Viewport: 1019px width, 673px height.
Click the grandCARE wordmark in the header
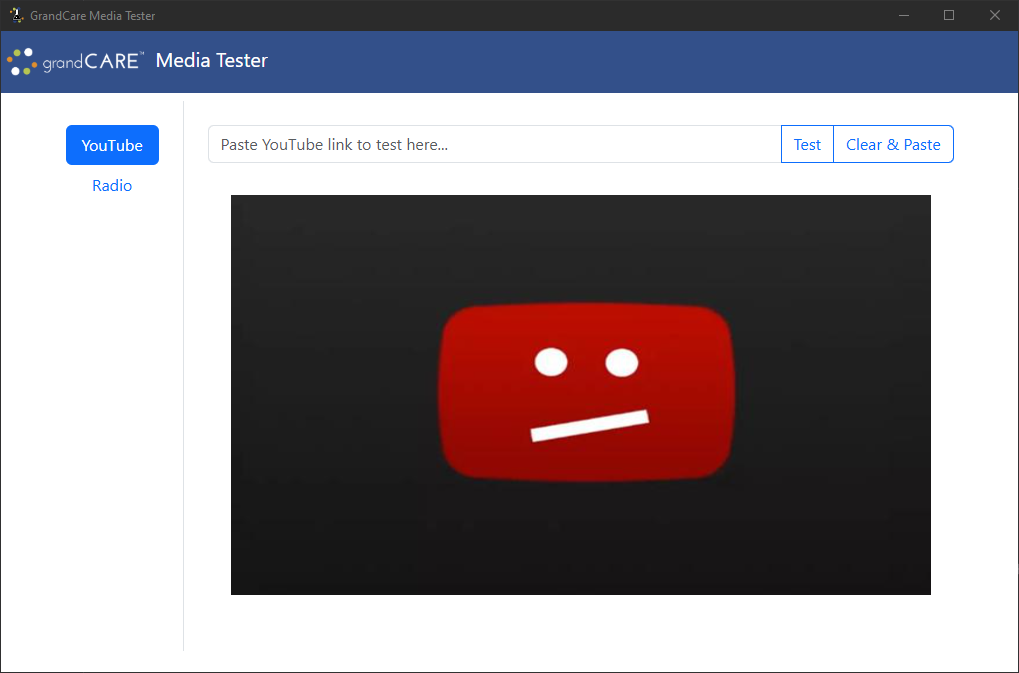[x=94, y=62]
